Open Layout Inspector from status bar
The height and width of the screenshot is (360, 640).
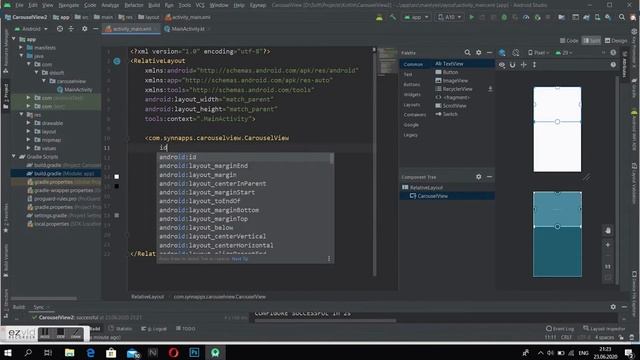(x=604, y=329)
